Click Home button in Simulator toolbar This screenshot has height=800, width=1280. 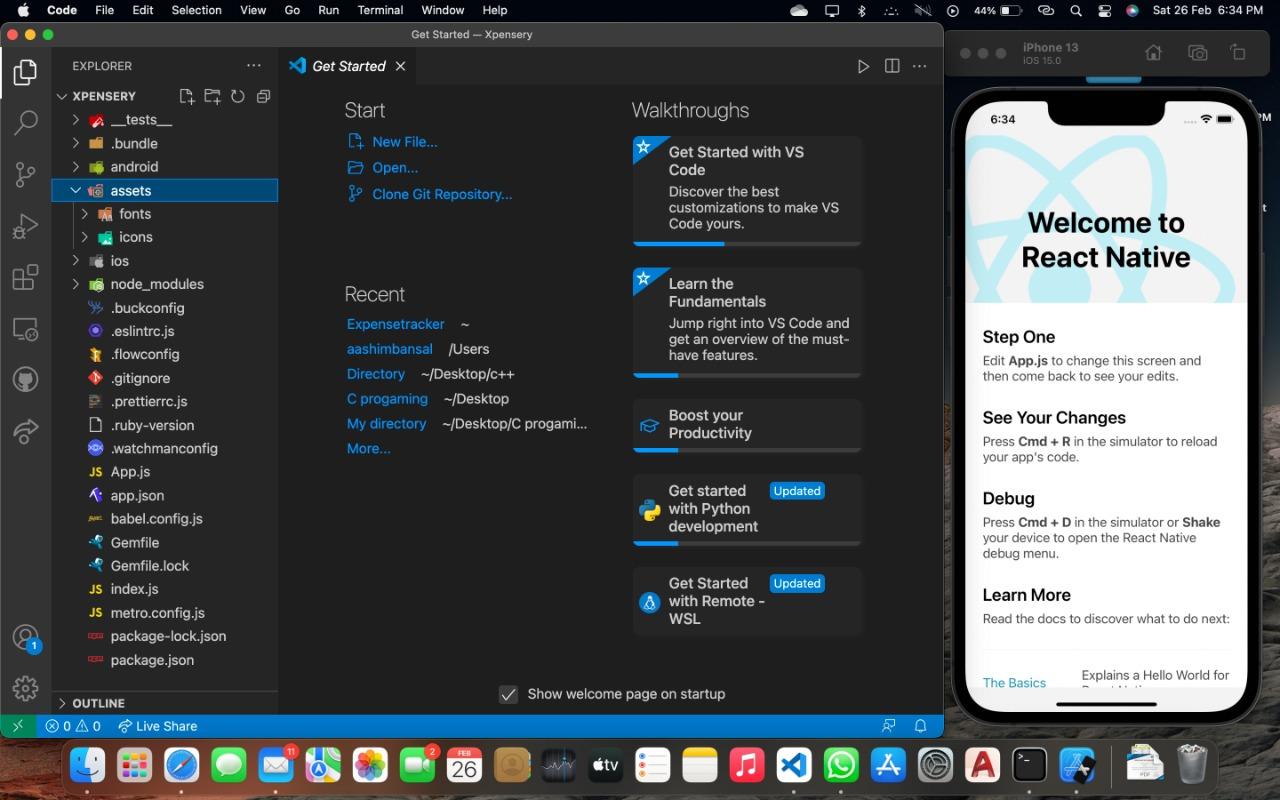pyautogui.click(x=1153, y=53)
